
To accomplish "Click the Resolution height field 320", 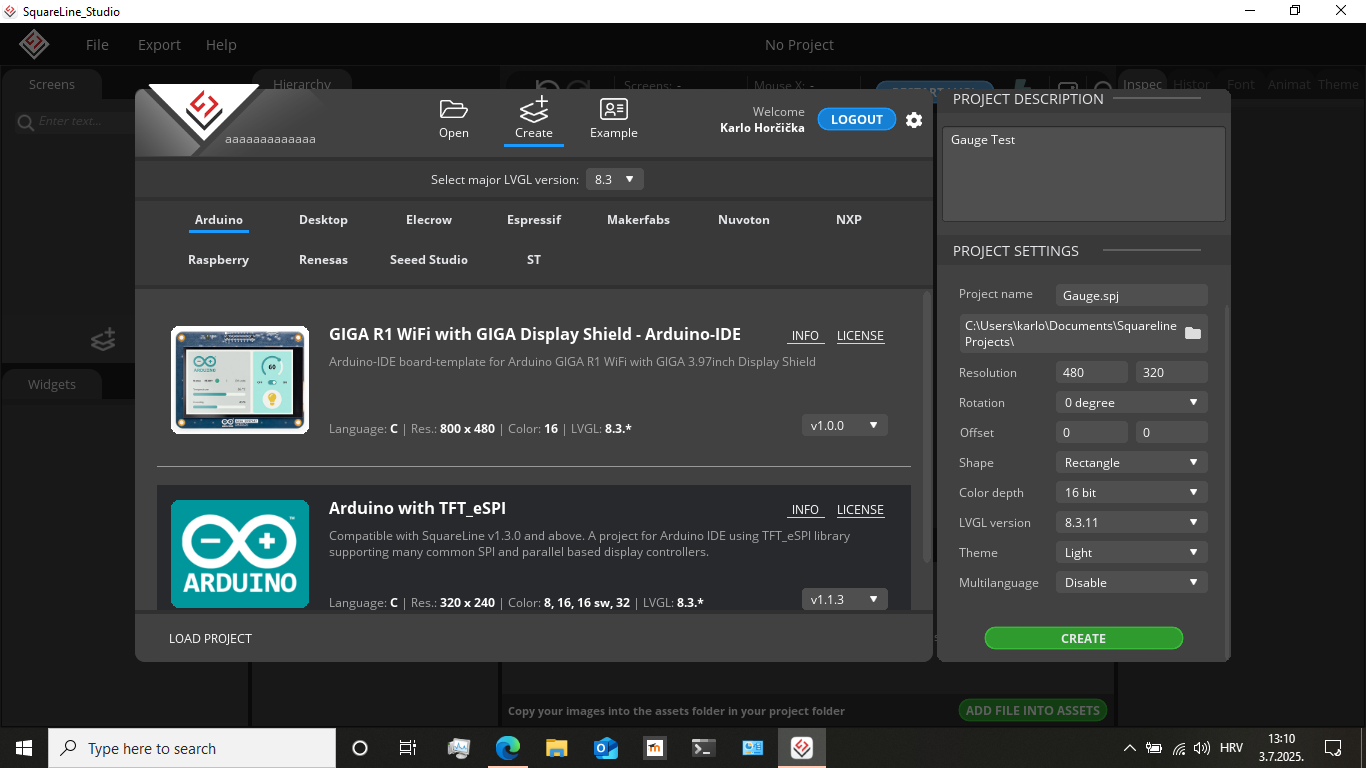I will [1171, 372].
